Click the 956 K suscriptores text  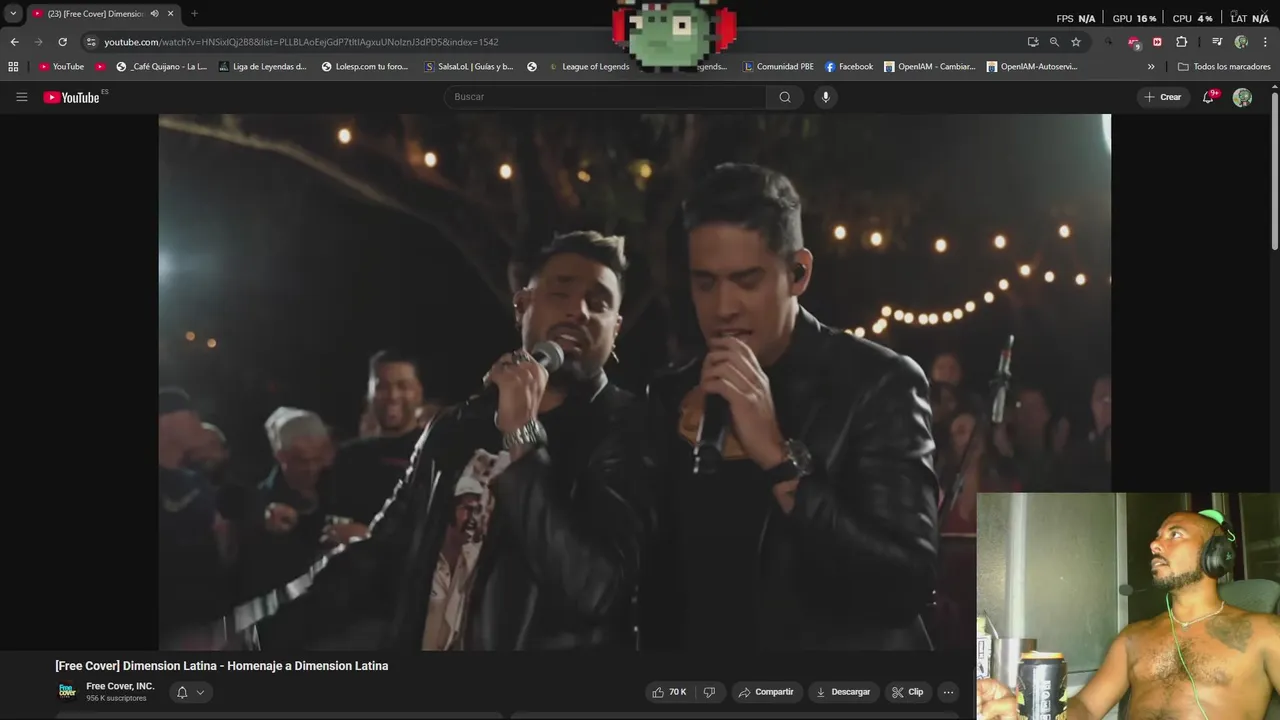116,698
